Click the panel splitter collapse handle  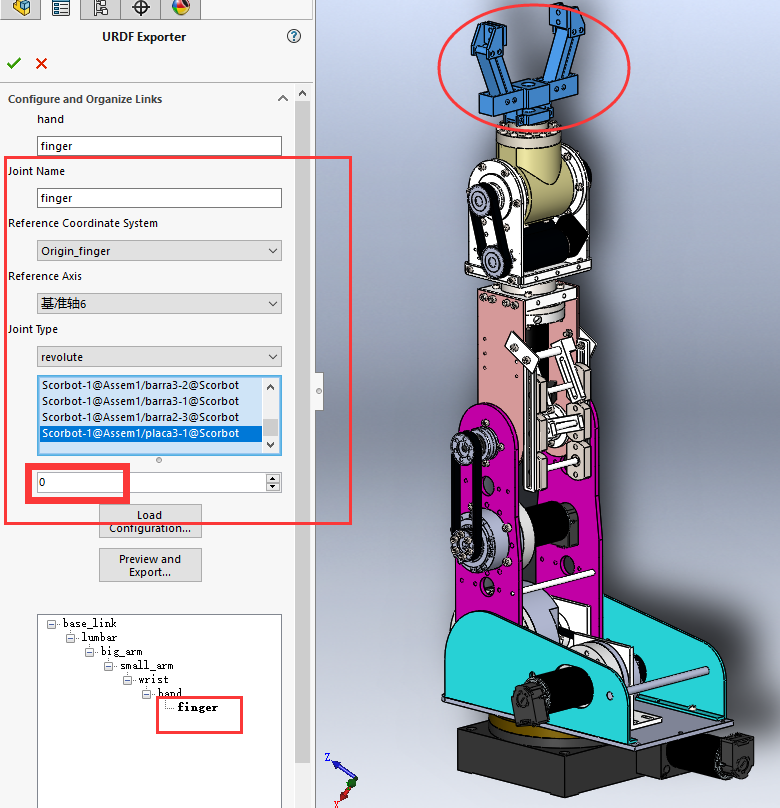coord(319,391)
